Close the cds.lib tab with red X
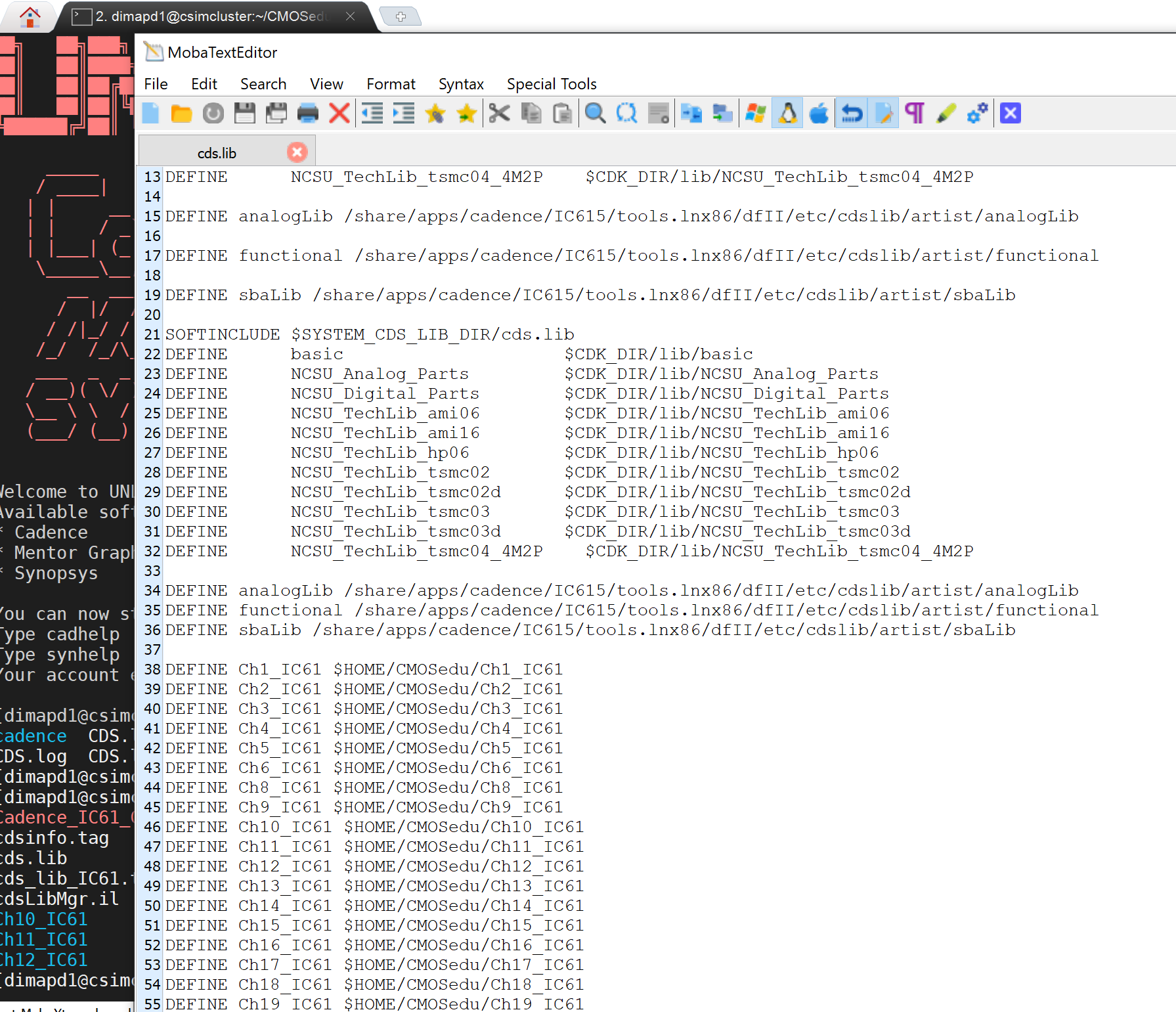The width and height of the screenshot is (1176, 1012). pyautogui.click(x=297, y=152)
